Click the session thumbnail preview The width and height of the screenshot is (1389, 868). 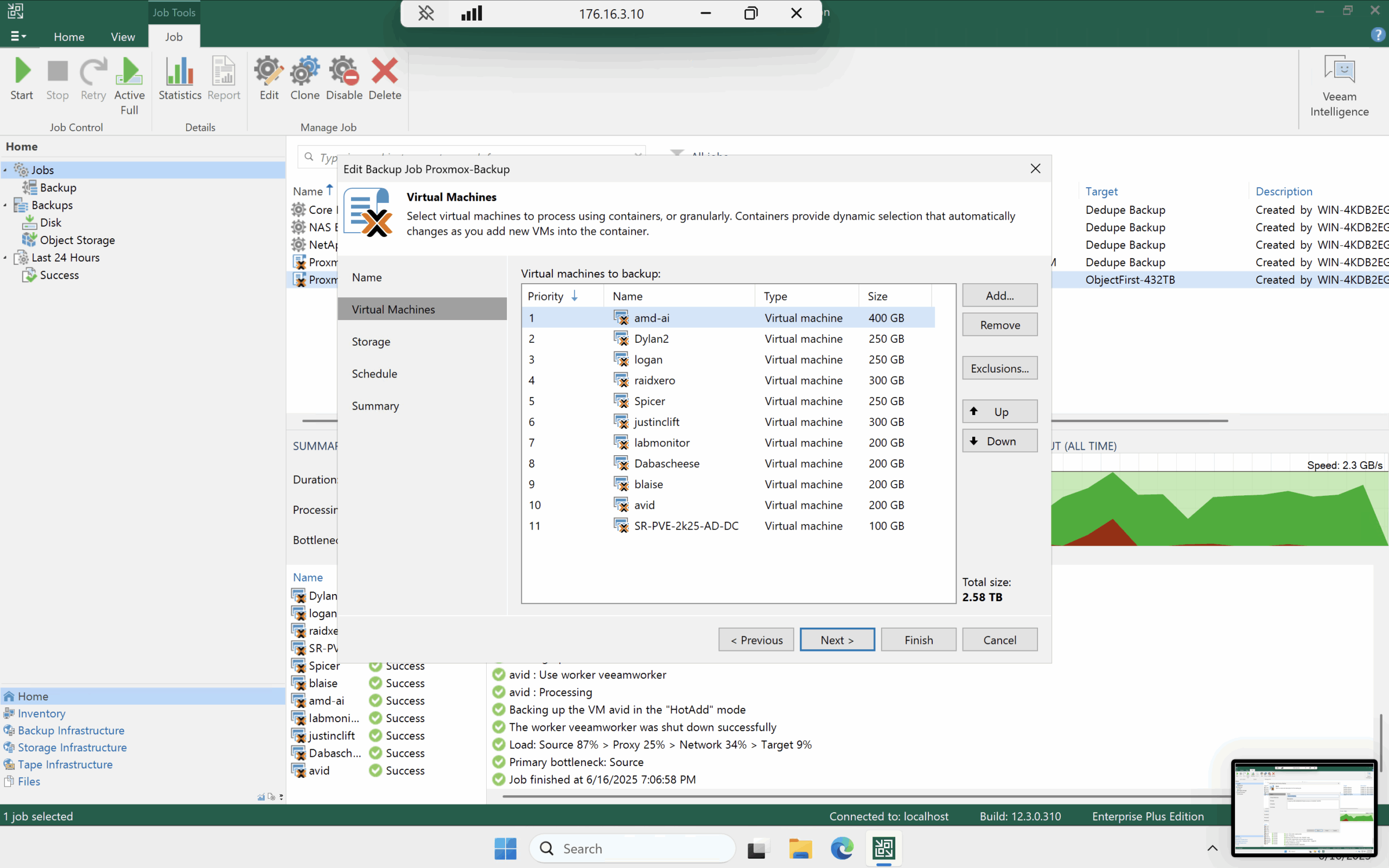click(1304, 807)
